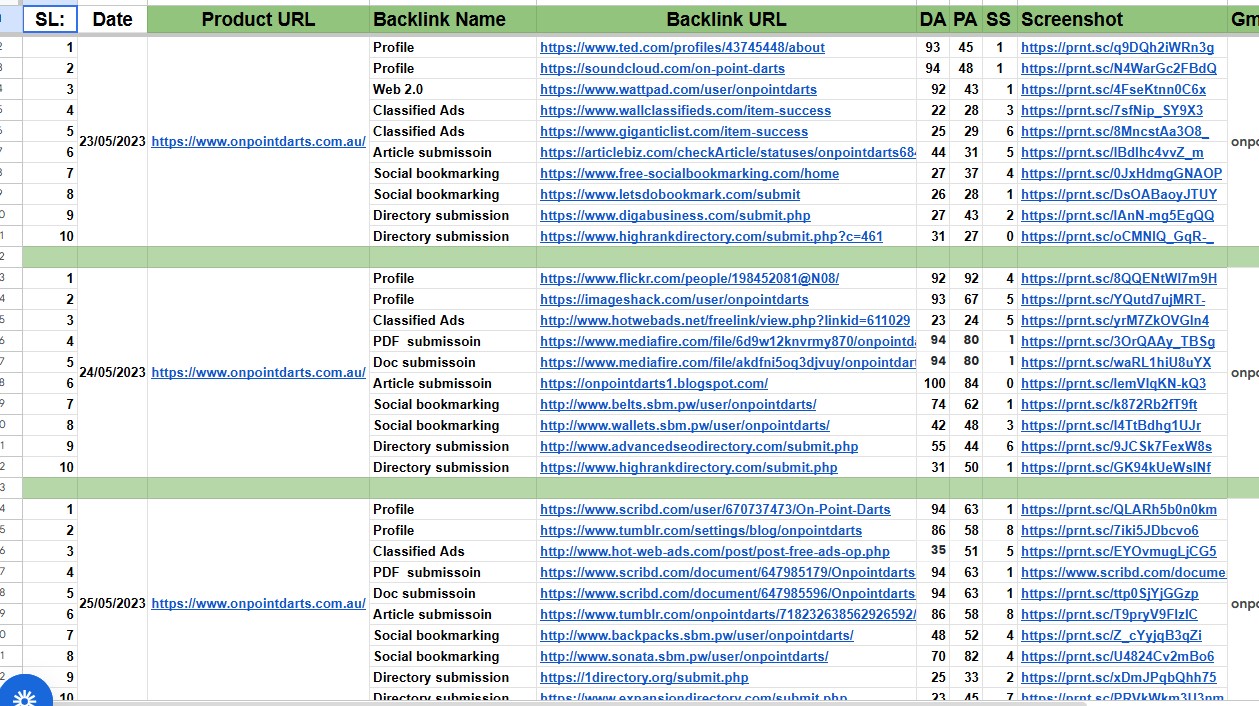Viewport: 1259px width, 706px height.
Task: Select the 24/05/2023 date cell
Action: point(112,372)
